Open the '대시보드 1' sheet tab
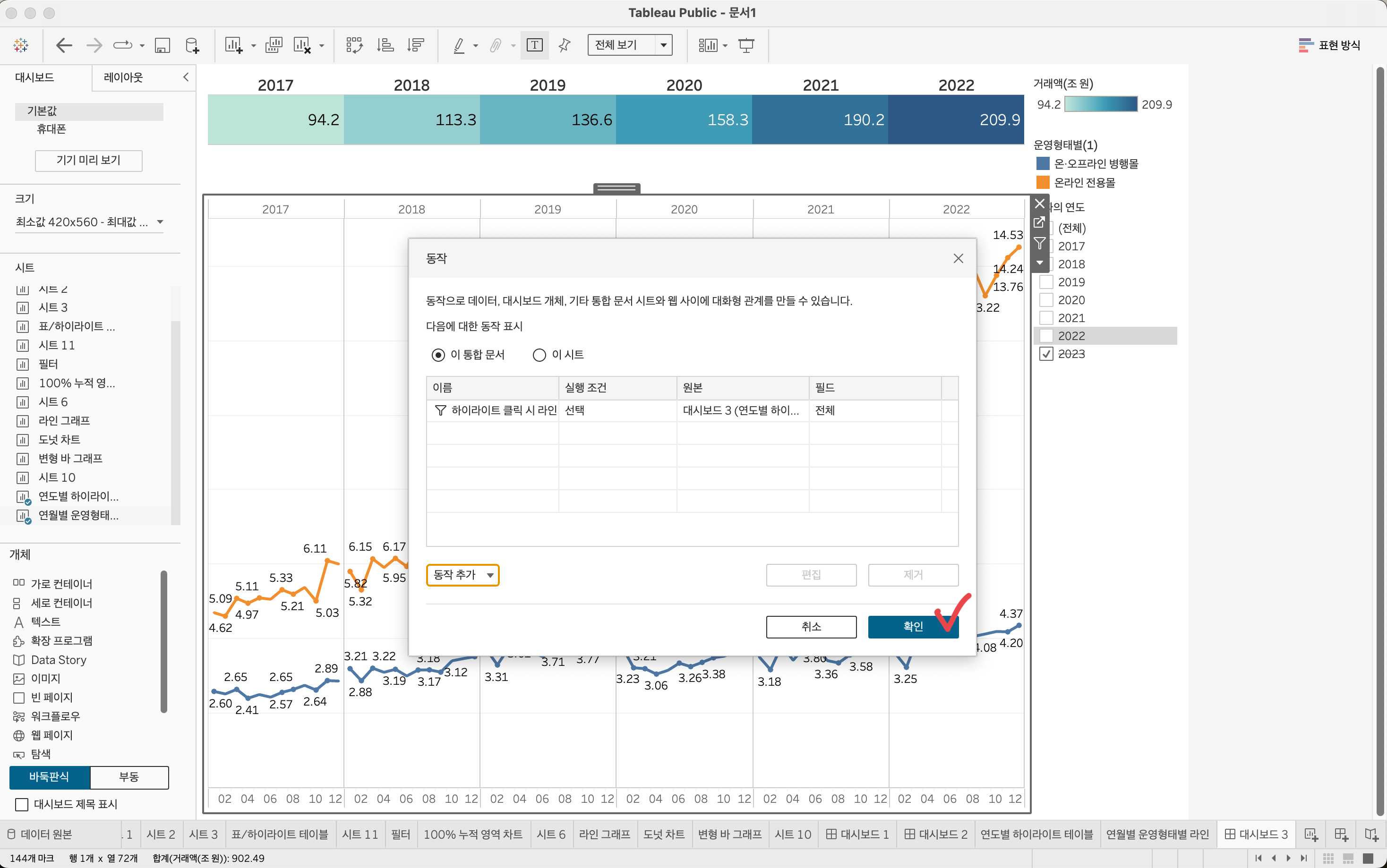This screenshot has width=1387, height=868. (857, 834)
